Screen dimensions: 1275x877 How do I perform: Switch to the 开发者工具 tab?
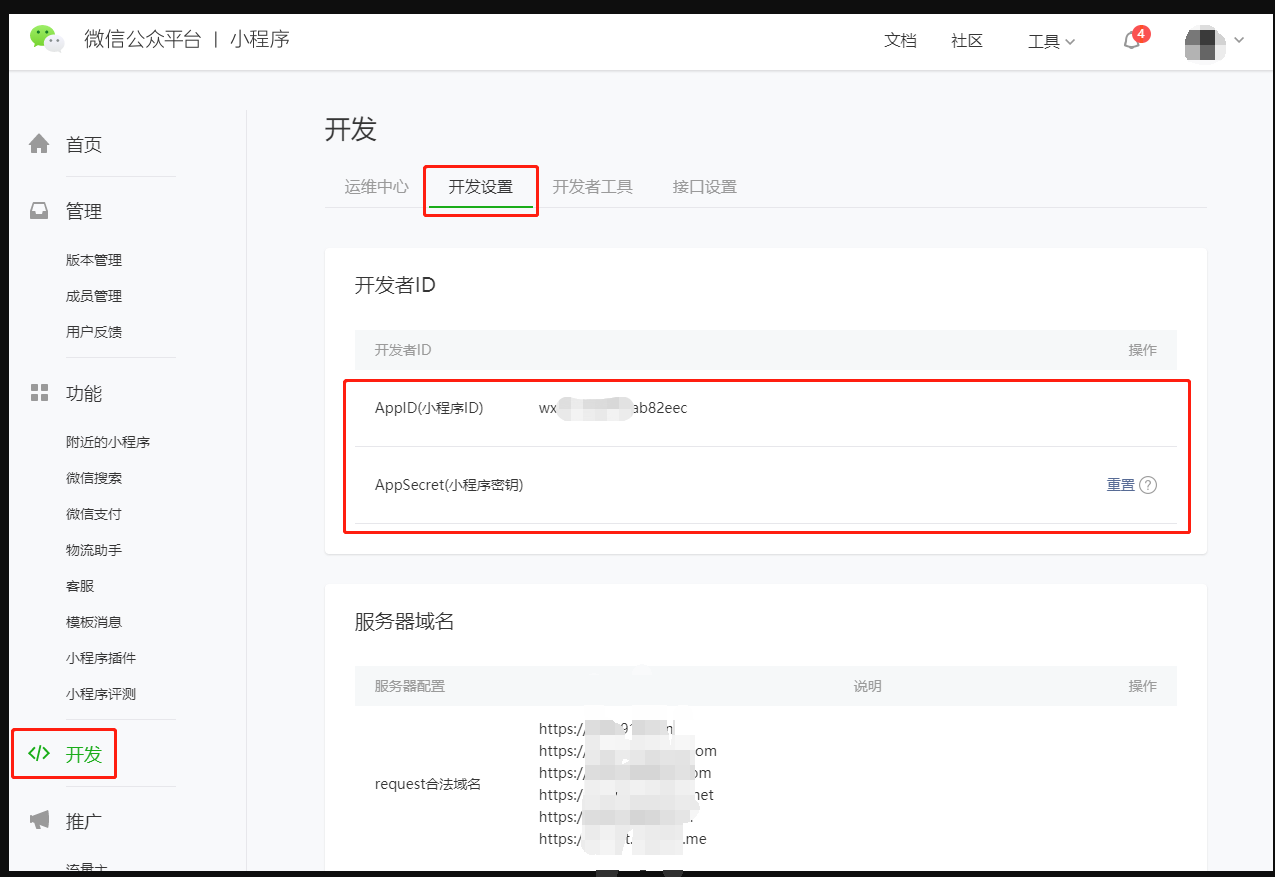click(593, 187)
